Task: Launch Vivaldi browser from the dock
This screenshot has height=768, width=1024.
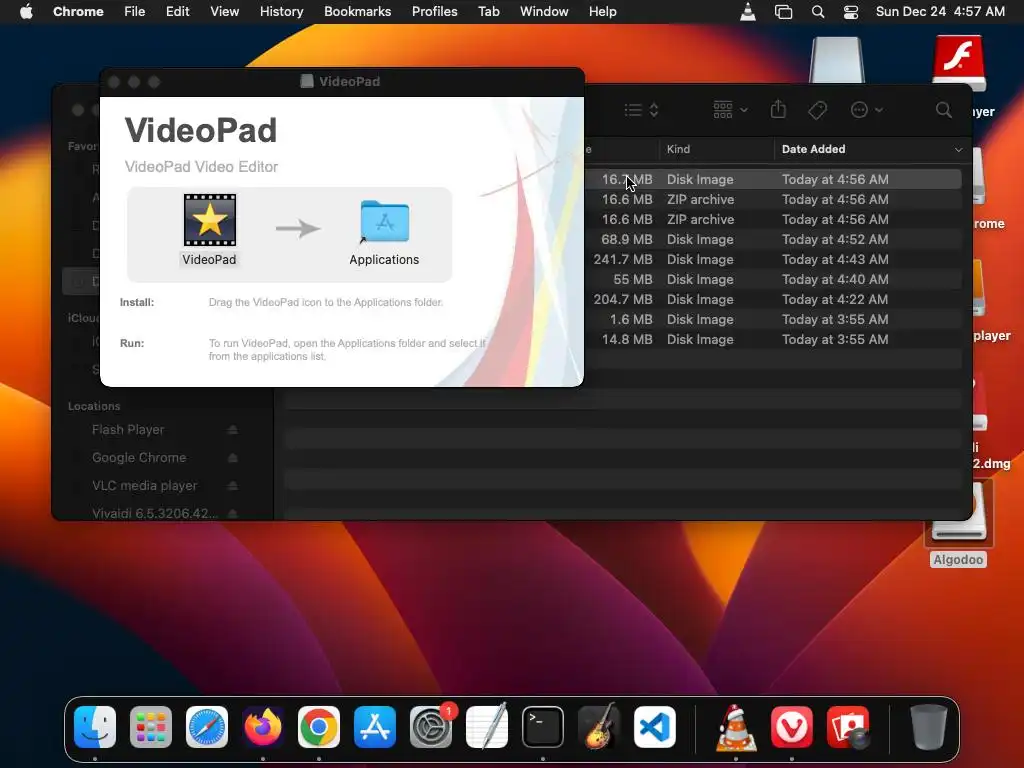Action: [792, 727]
